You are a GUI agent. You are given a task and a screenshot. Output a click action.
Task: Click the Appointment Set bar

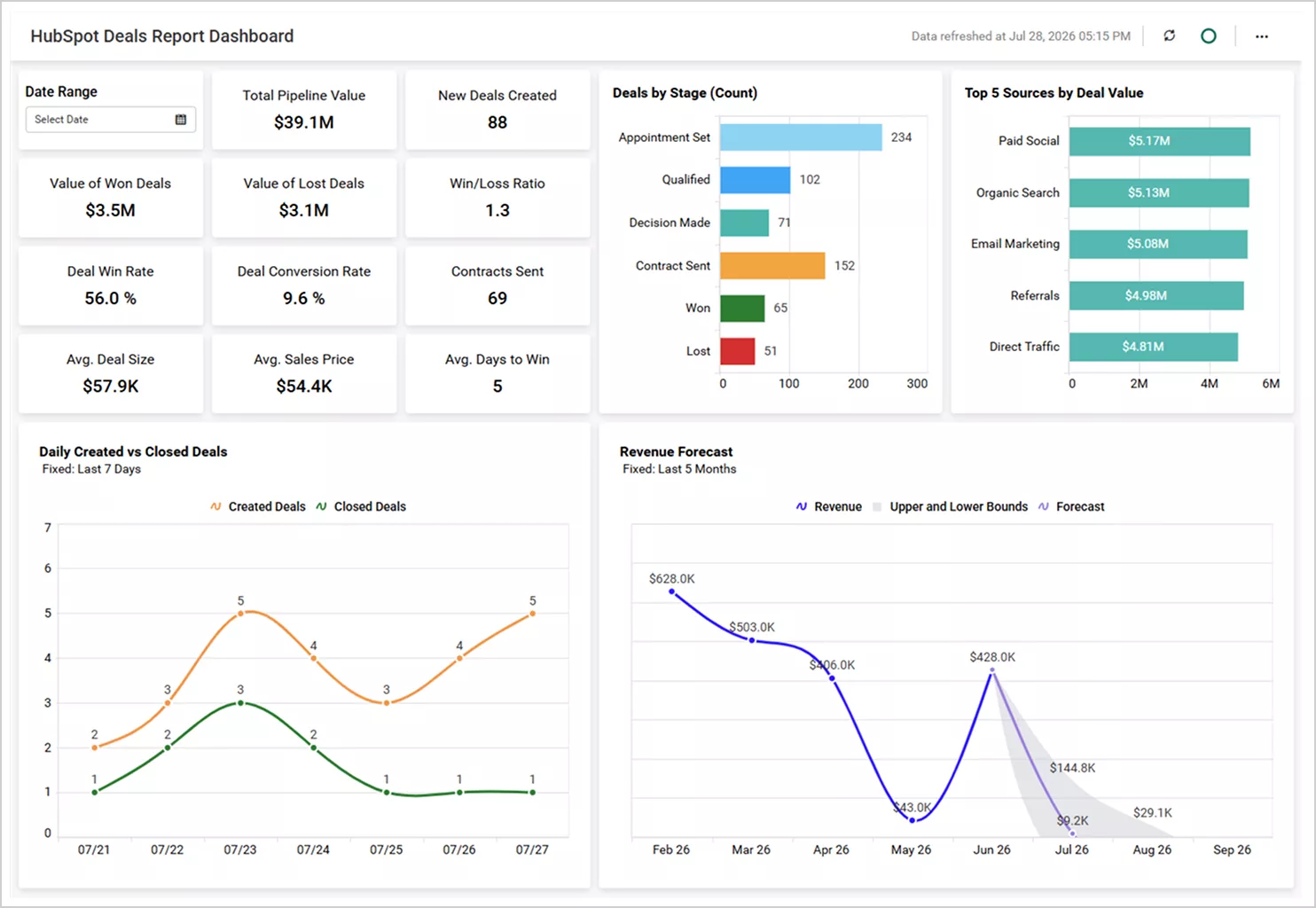pos(801,137)
